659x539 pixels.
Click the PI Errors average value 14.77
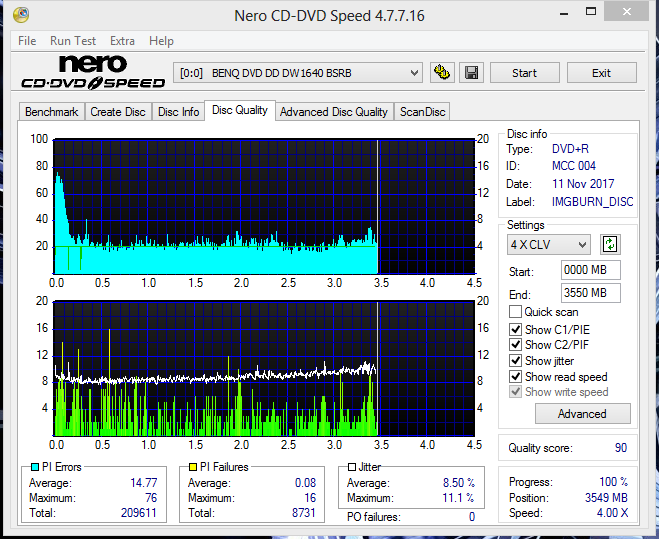pos(144,483)
